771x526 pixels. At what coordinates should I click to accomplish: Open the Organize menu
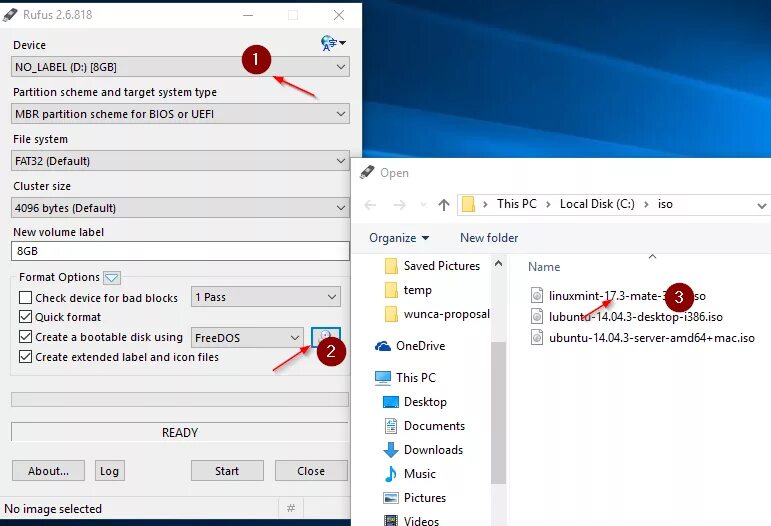399,238
